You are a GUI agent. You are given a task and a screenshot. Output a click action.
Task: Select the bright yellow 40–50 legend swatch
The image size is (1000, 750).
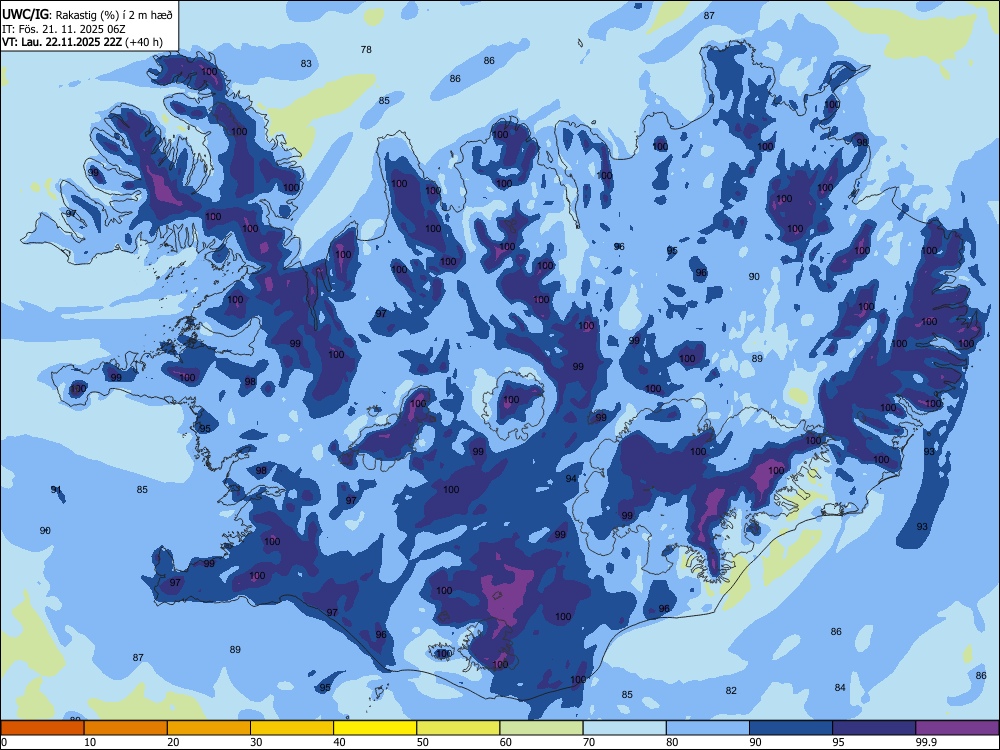click(x=375, y=728)
